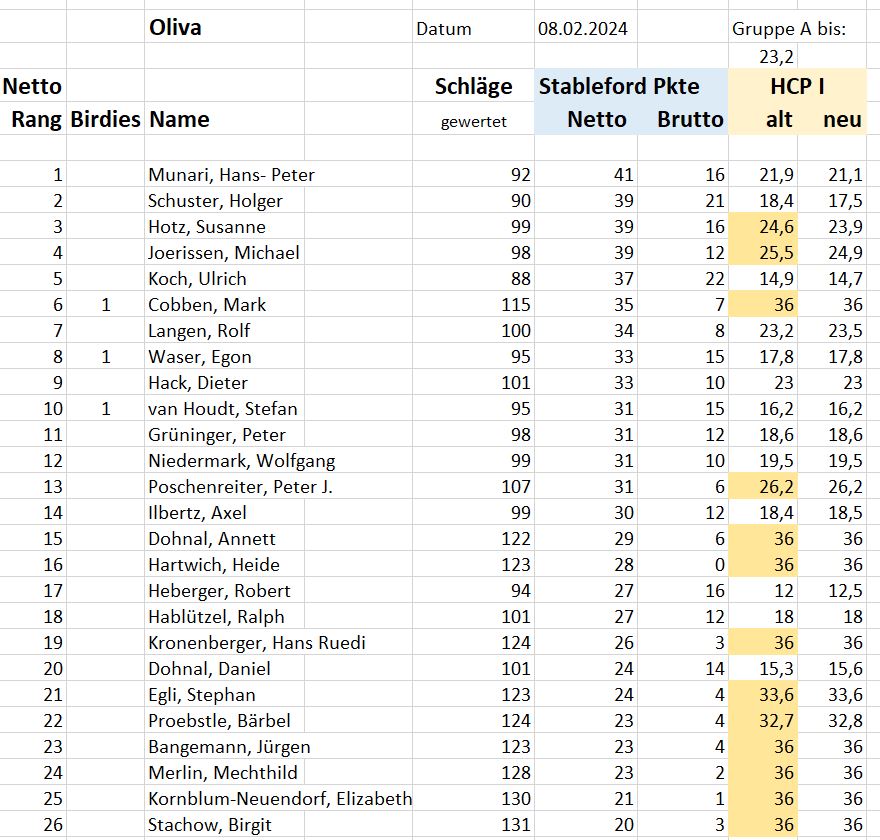
Task: Click the name Poschenreiter, Peter J.
Action: tap(240, 486)
